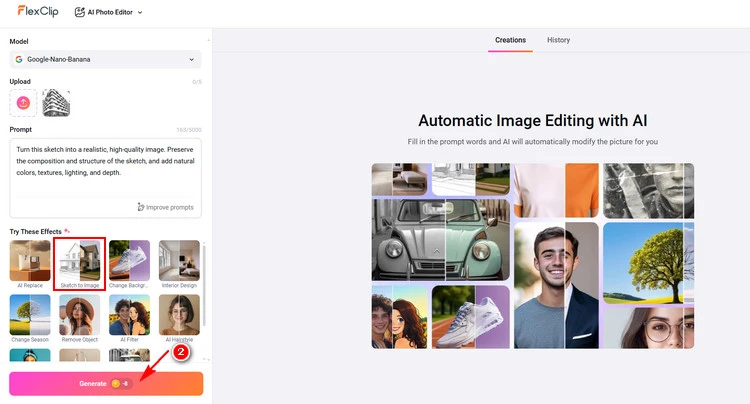
Task: Click the old photo restoration sample
Action: click(648, 191)
